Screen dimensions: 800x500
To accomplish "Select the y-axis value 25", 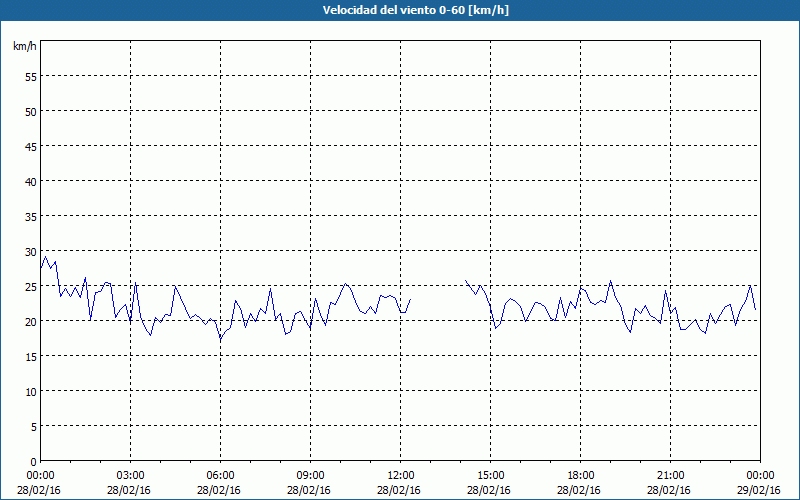I will tap(31, 286).
